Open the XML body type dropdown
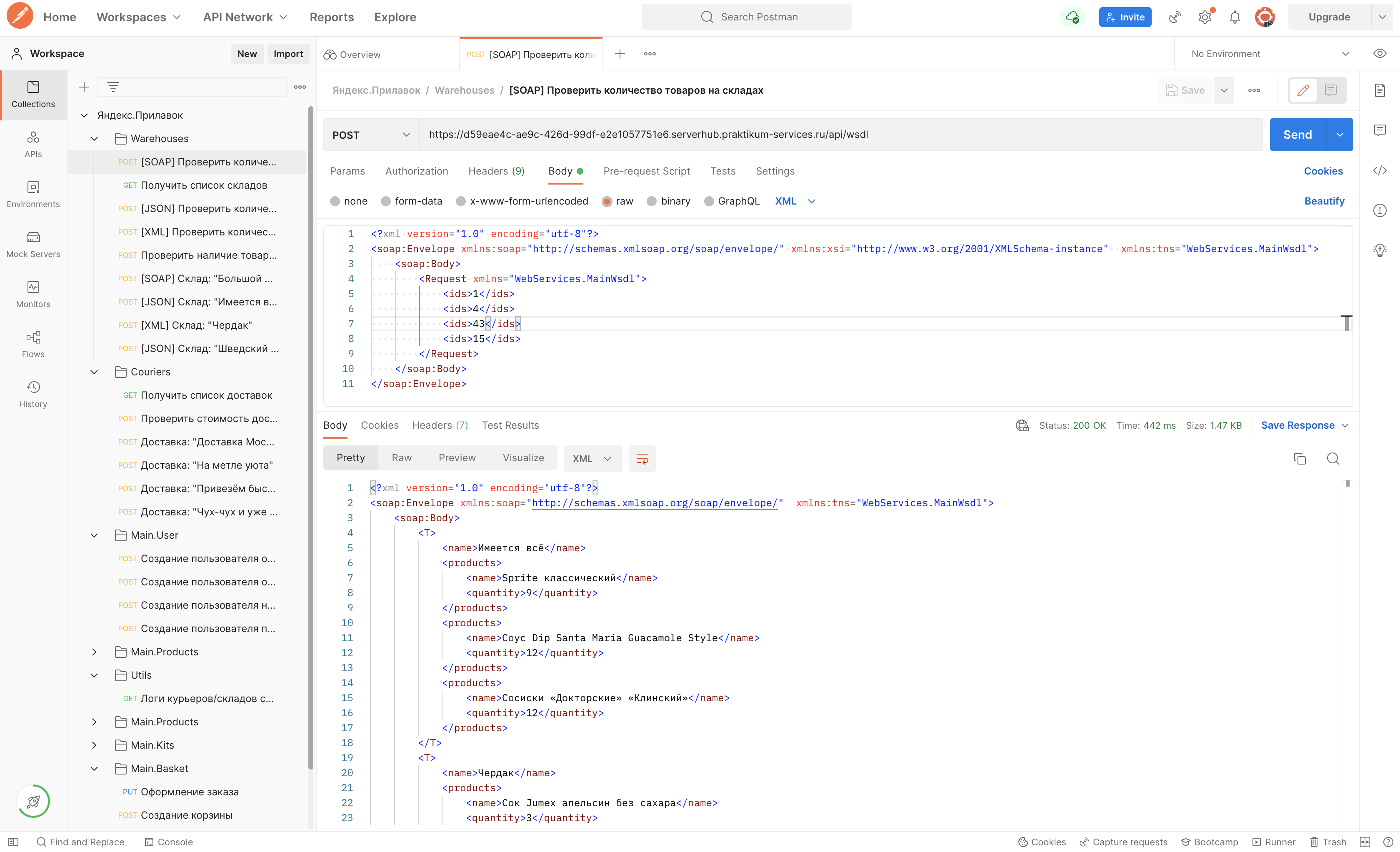The image size is (1400, 852). 795,201
